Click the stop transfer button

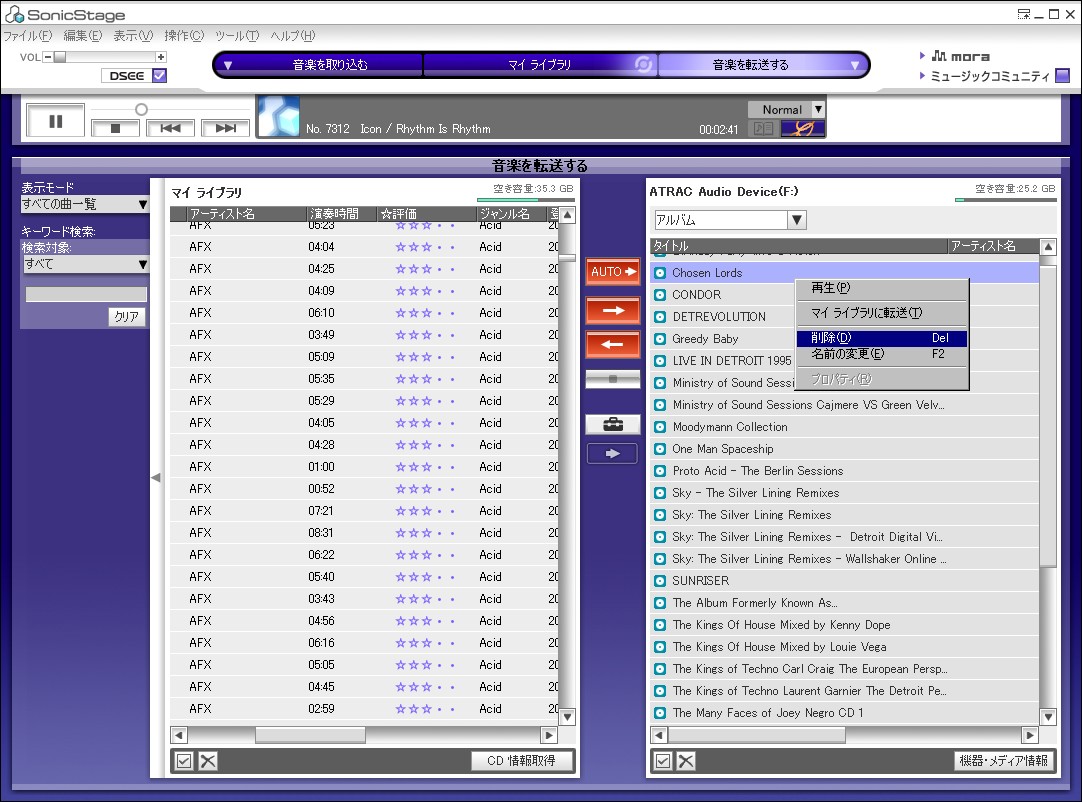(x=613, y=379)
